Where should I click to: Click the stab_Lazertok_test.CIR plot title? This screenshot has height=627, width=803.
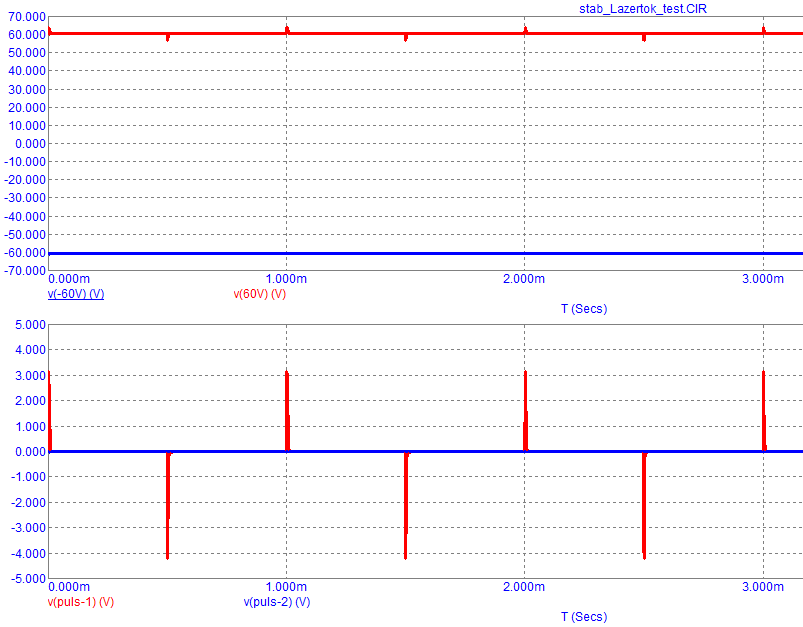point(643,9)
